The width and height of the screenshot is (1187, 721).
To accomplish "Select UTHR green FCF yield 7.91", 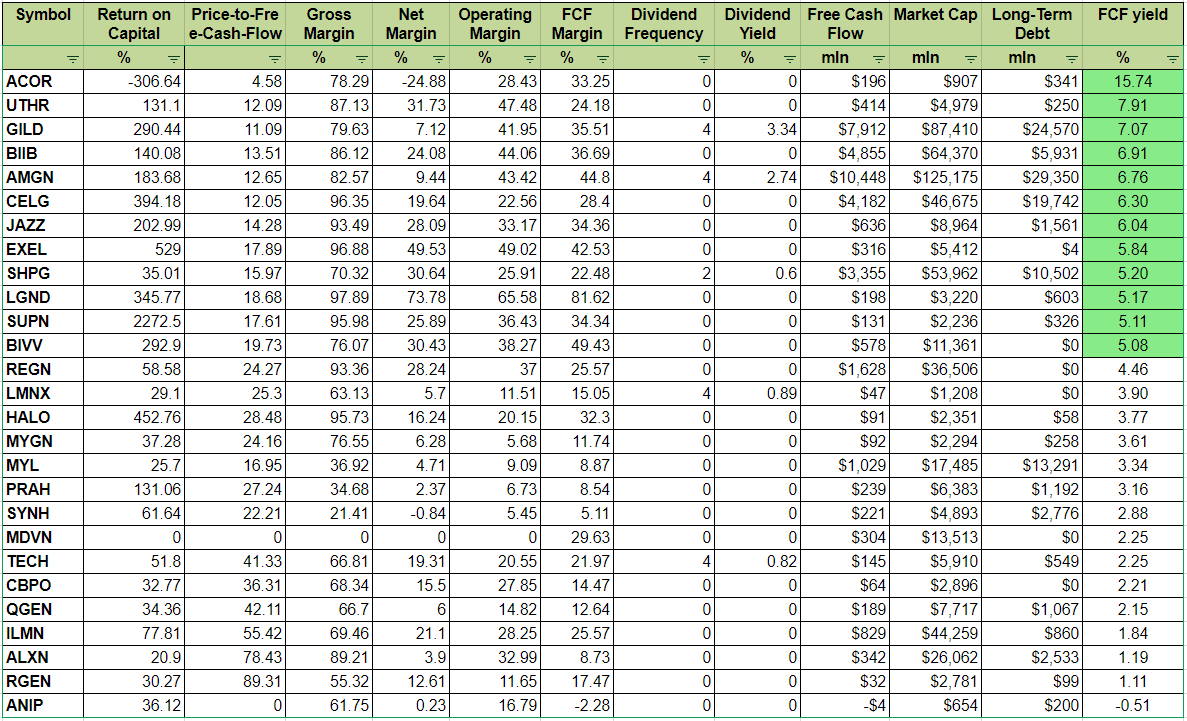I will point(1132,105).
